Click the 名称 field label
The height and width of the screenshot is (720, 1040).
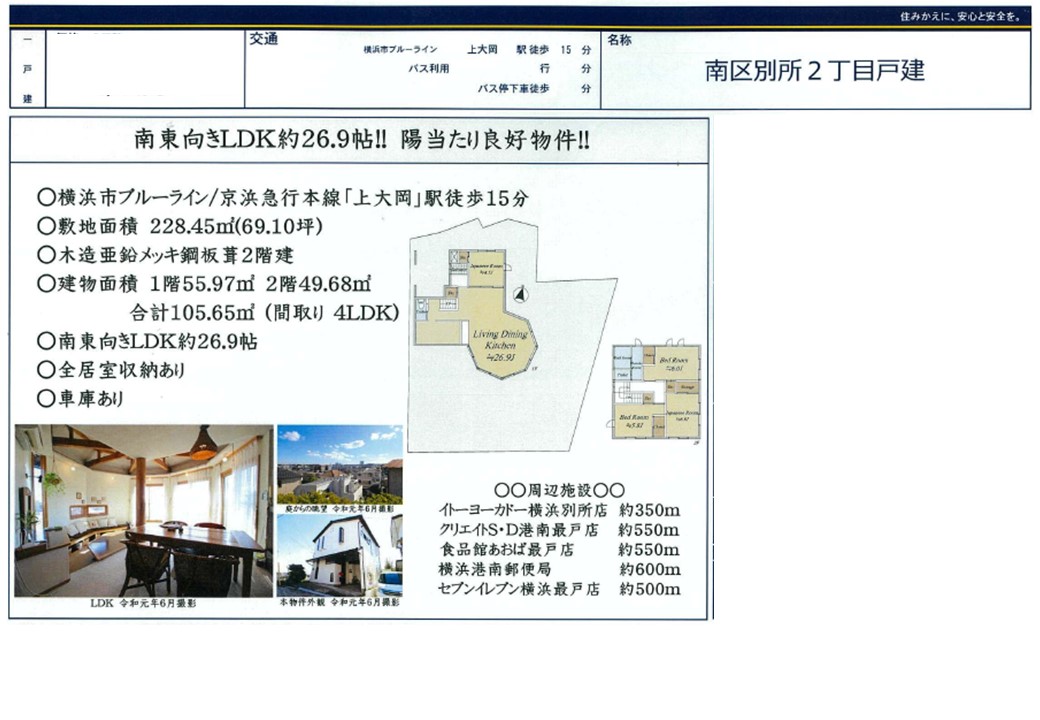click(x=619, y=39)
